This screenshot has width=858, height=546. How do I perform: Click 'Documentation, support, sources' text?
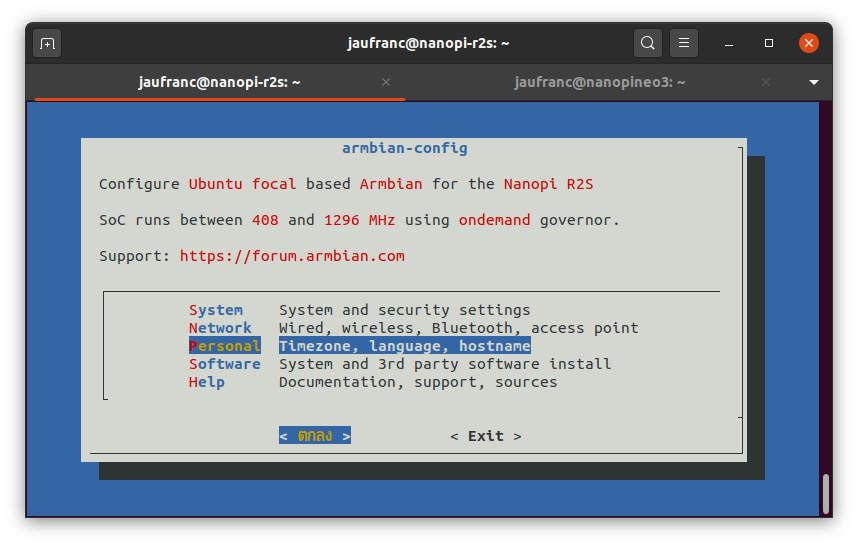418,382
